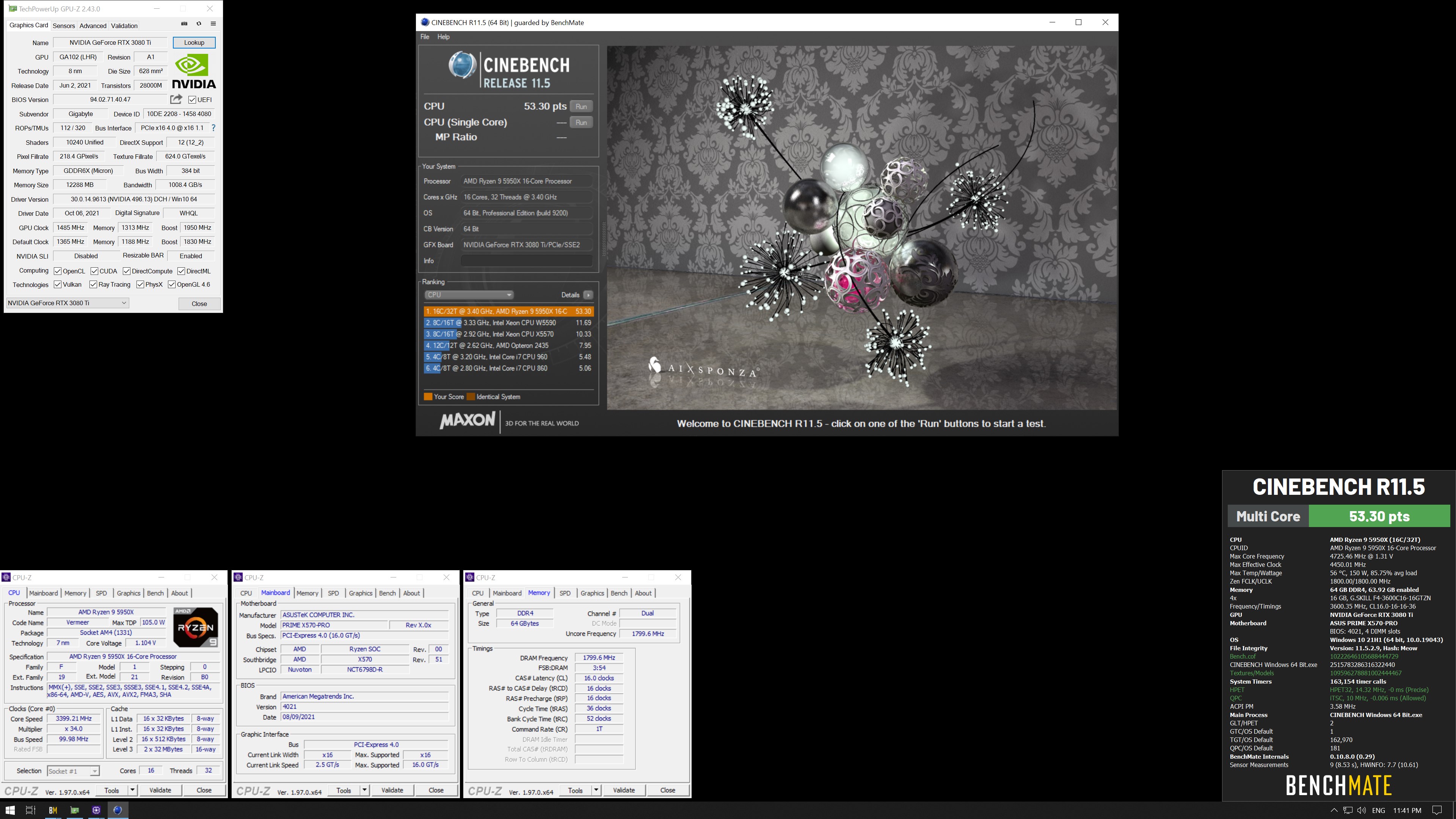Click Close in the CPU-Z Memory window
The height and width of the screenshot is (819, 1456).
[667, 790]
